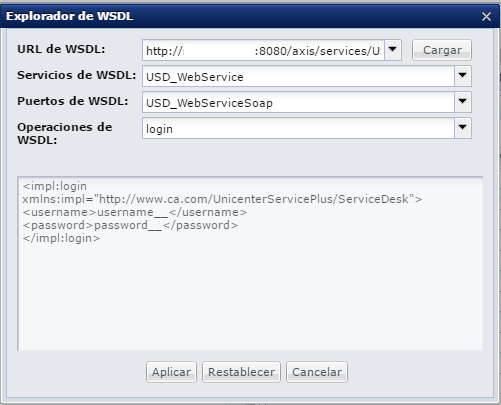The height and width of the screenshot is (405, 501).
Task: Apply changes with the Aplicar button
Action: 171,372
